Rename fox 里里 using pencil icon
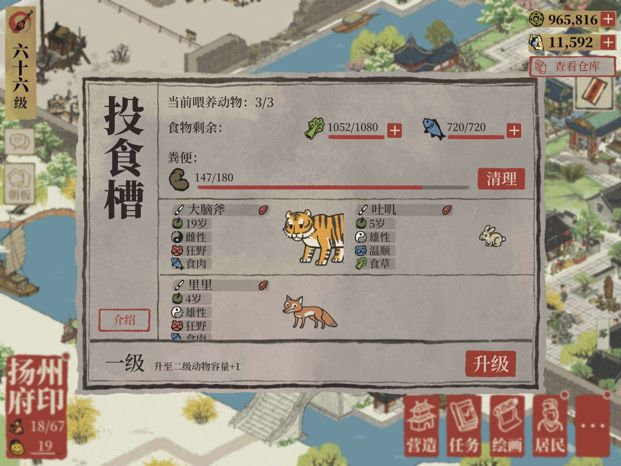 coord(179,285)
